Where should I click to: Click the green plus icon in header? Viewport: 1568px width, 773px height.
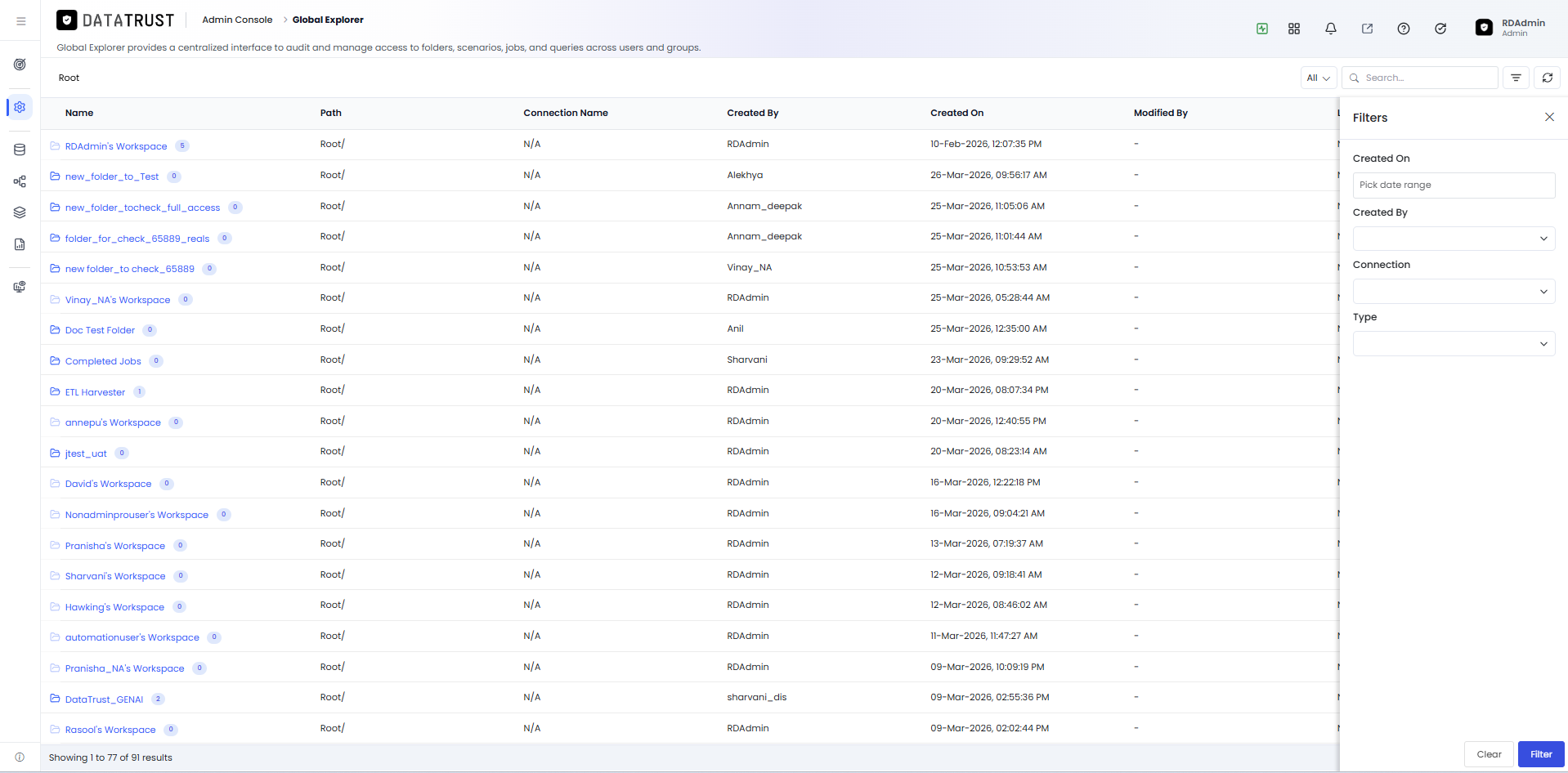(1262, 29)
